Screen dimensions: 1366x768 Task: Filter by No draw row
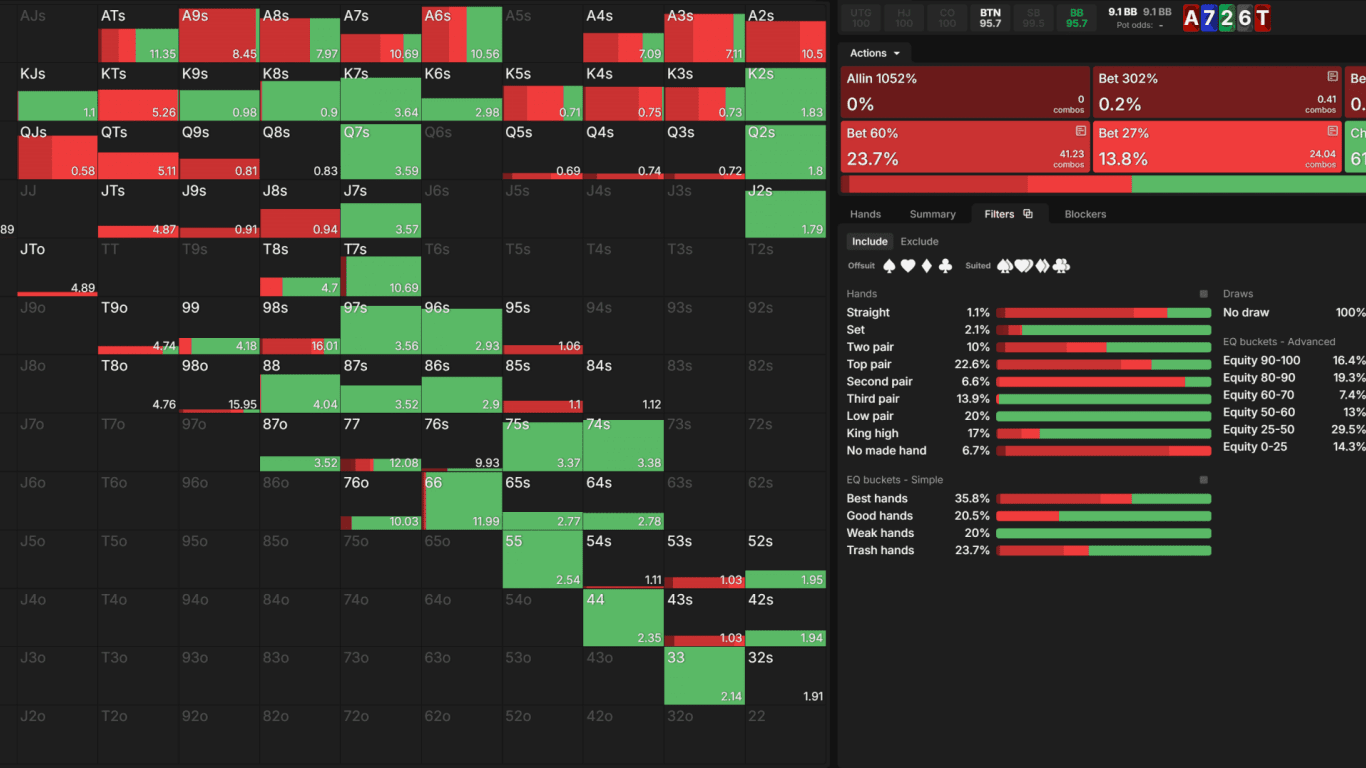1294,313
